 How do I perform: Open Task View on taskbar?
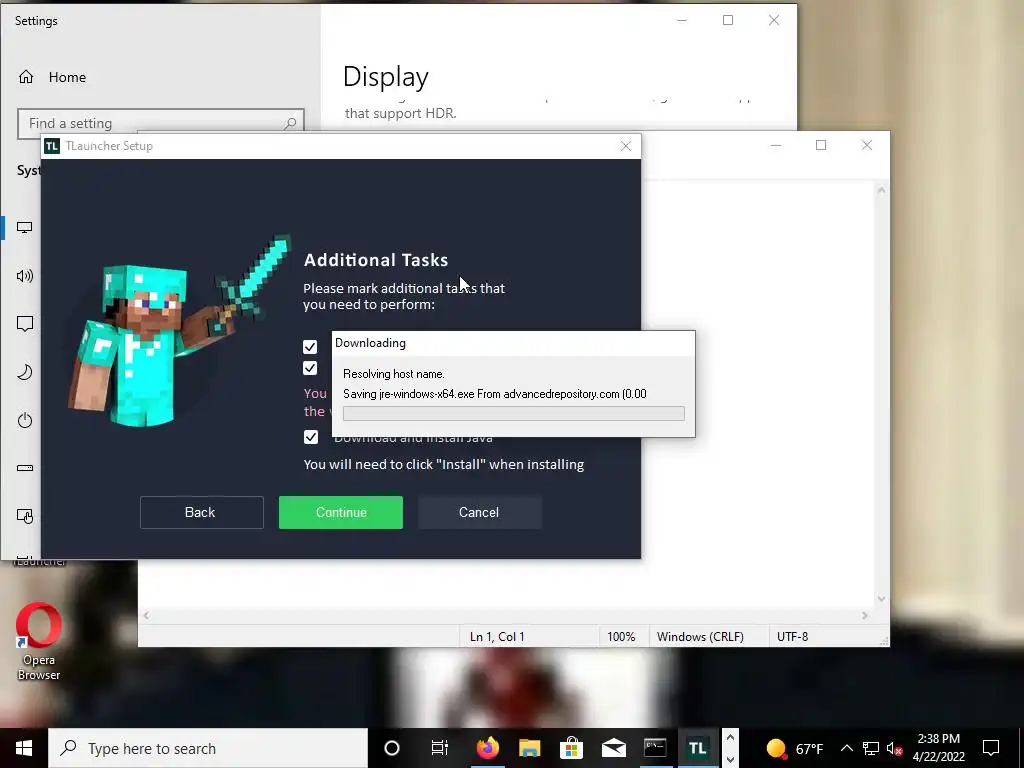pyautogui.click(x=440, y=748)
